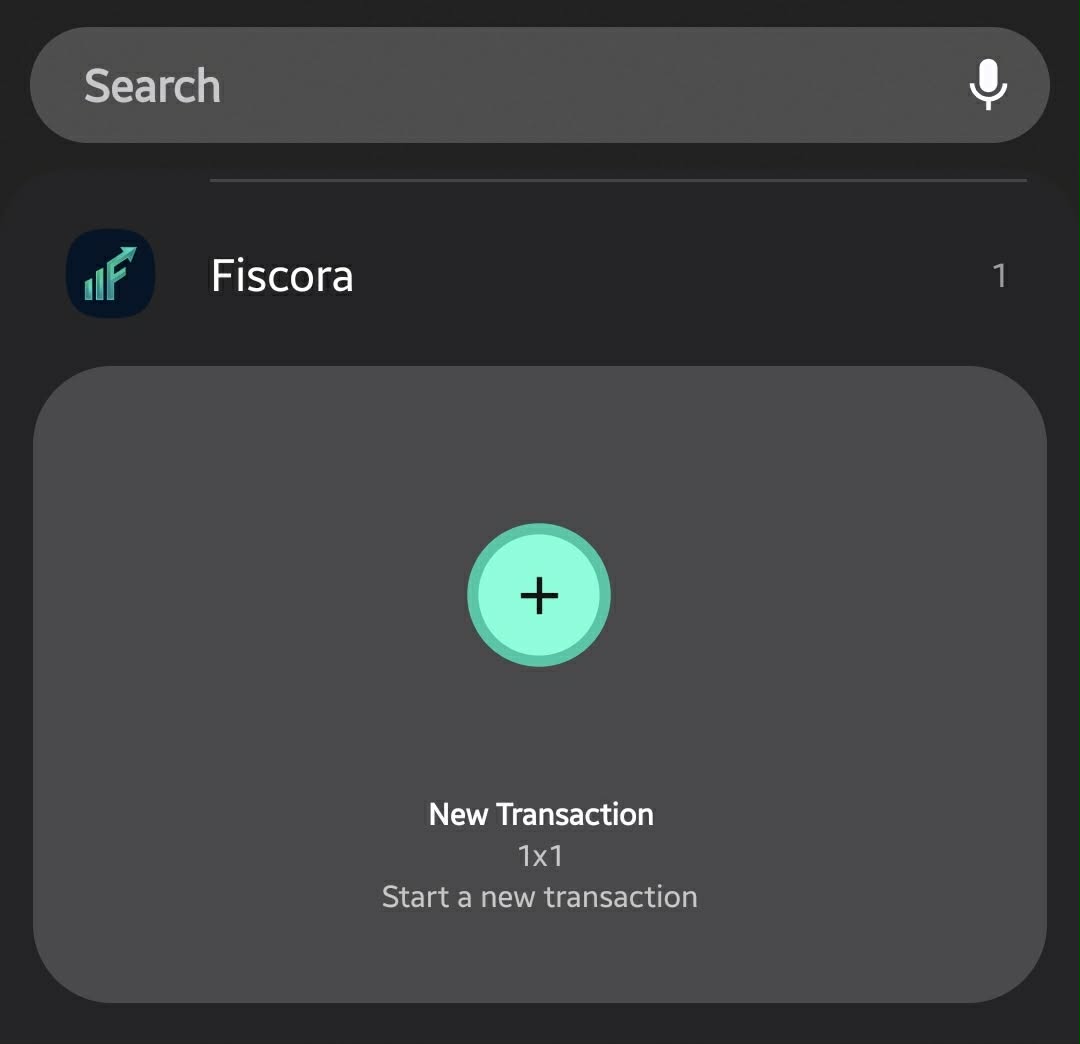Select the 1x1 size label
The width and height of the screenshot is (1080, 1044).
(x=540, y=857)
